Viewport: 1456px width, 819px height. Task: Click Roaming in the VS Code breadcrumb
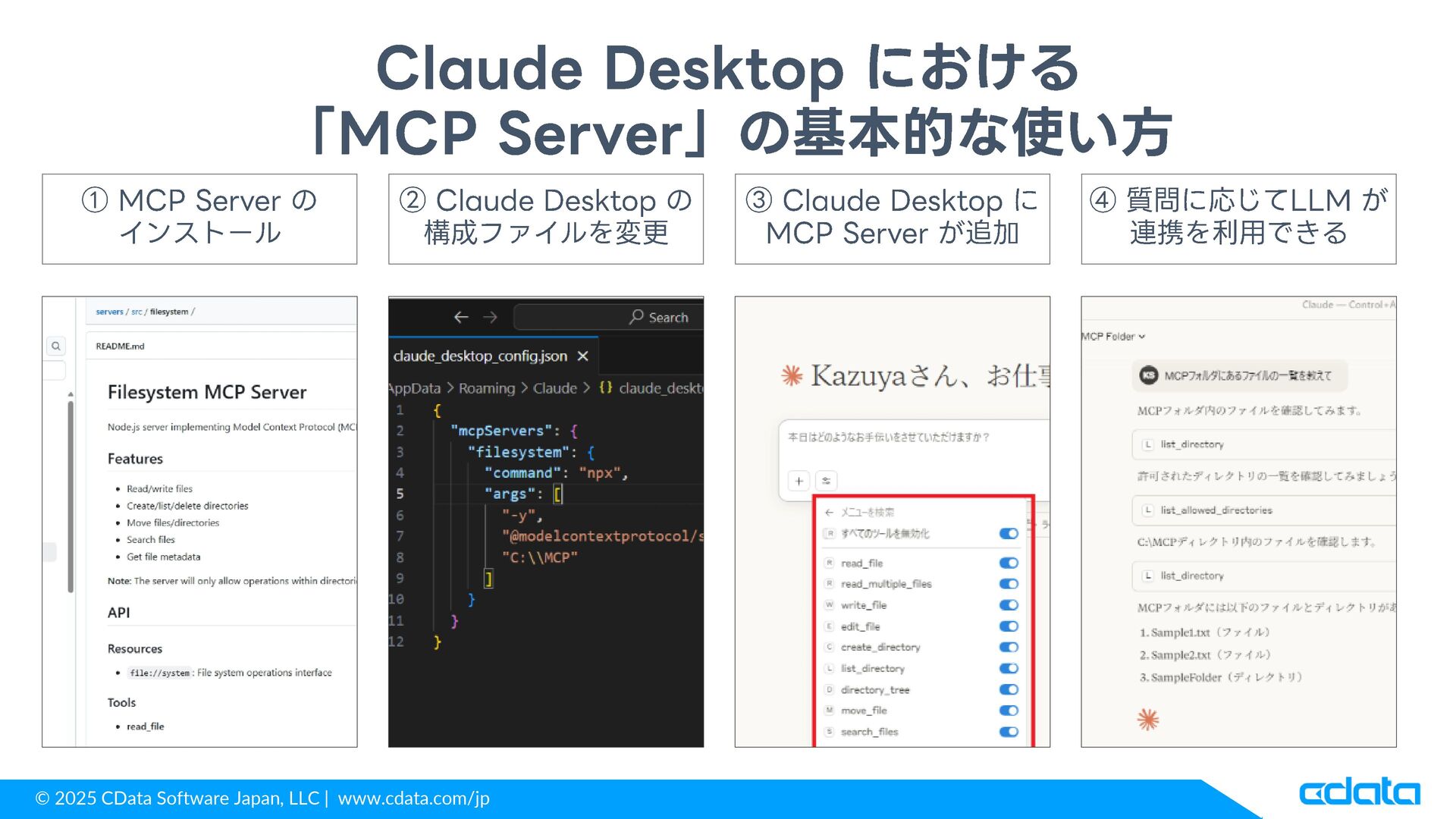coord(487,388)
